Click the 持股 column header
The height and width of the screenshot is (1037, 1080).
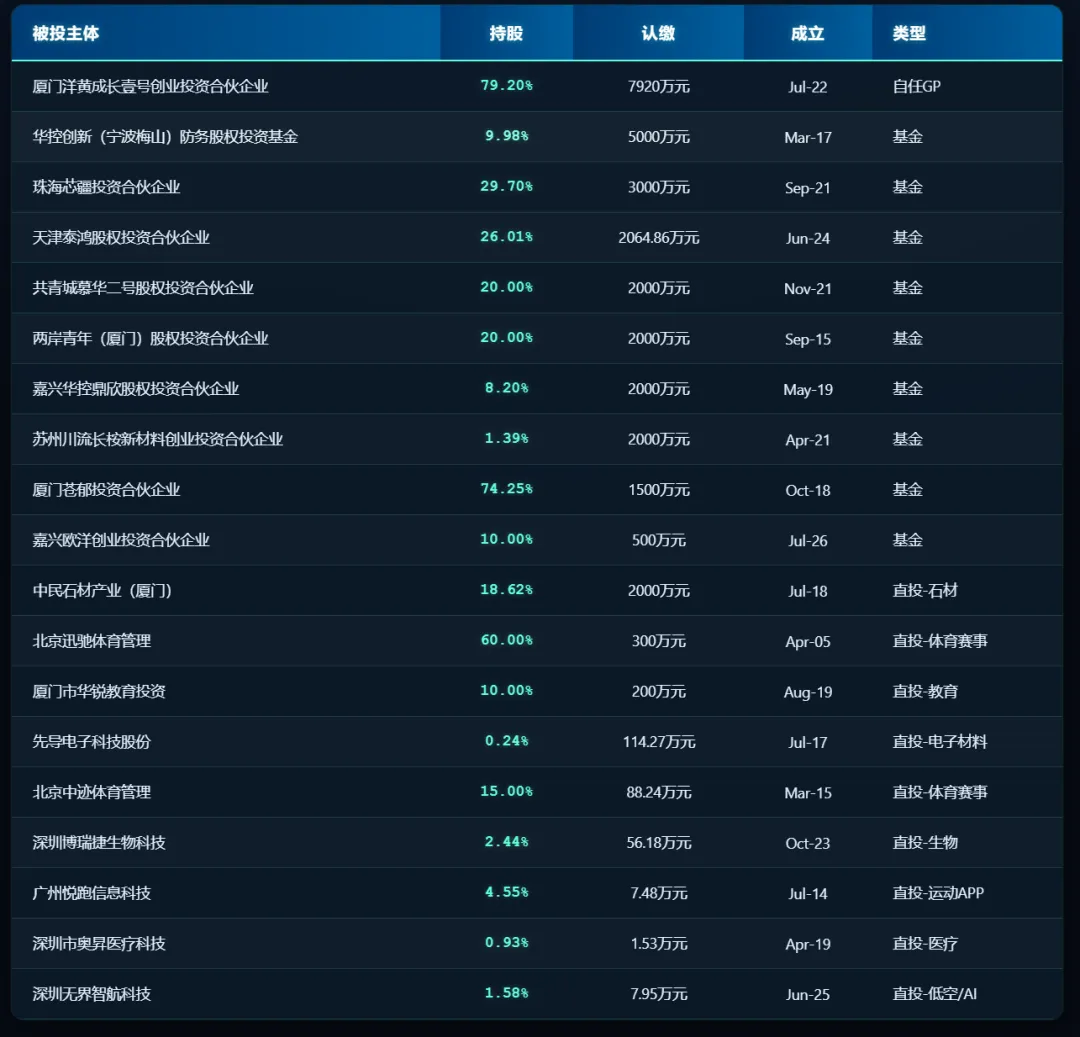click(x=506, y=33)
